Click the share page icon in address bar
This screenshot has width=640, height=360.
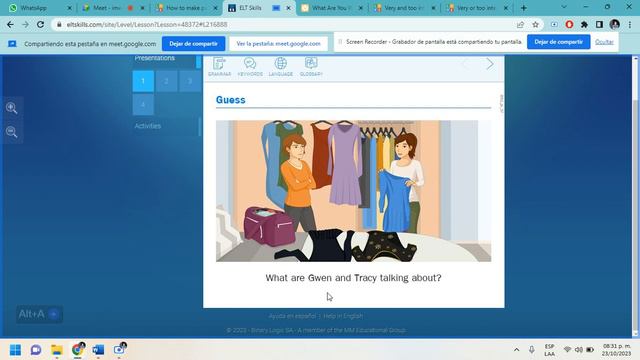[520, 24]
